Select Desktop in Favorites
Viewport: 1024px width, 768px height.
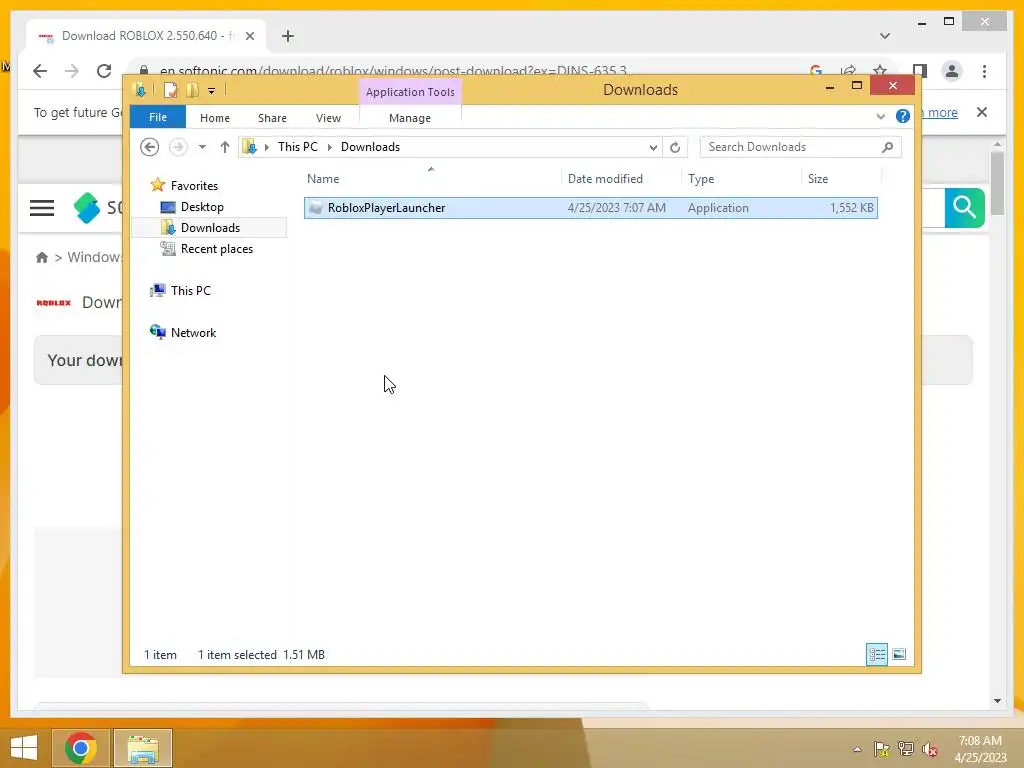[x=202, y=206]
